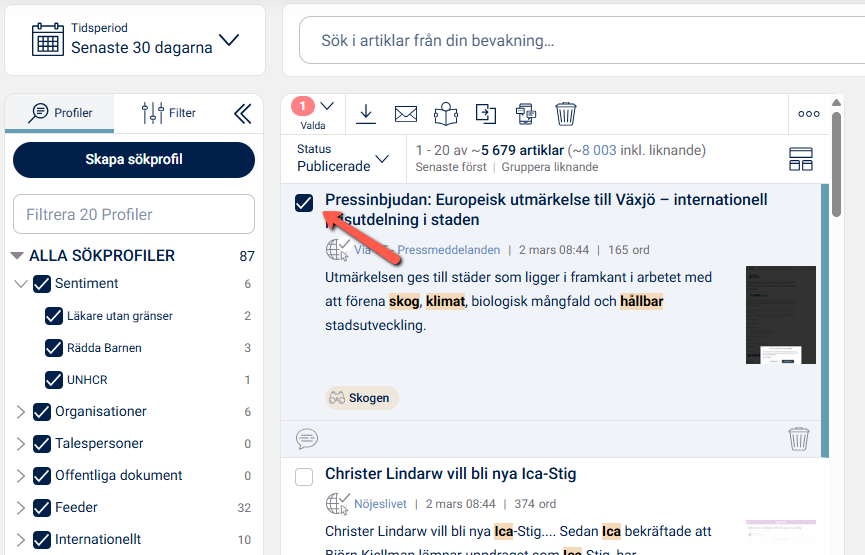865x555 pixels.
Task: Uncheck Internationellt checkbox
Action: pos(42,540)
